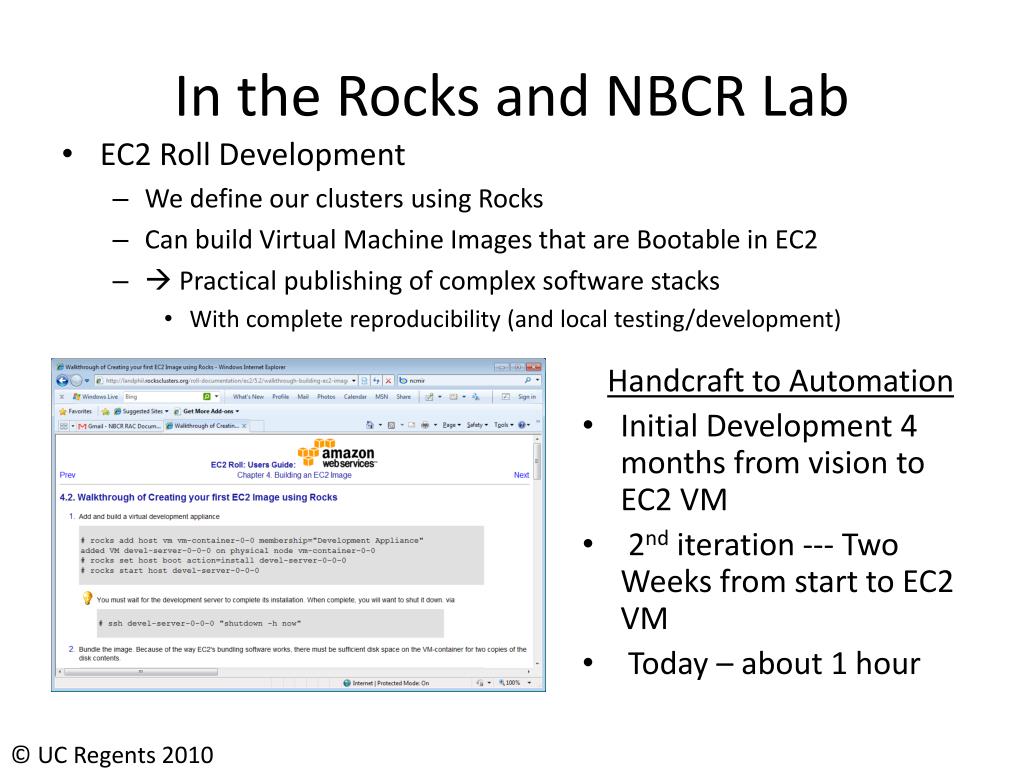
Task: Select the Walkthrough of Creatin... tab
Action: click(205, 426)
